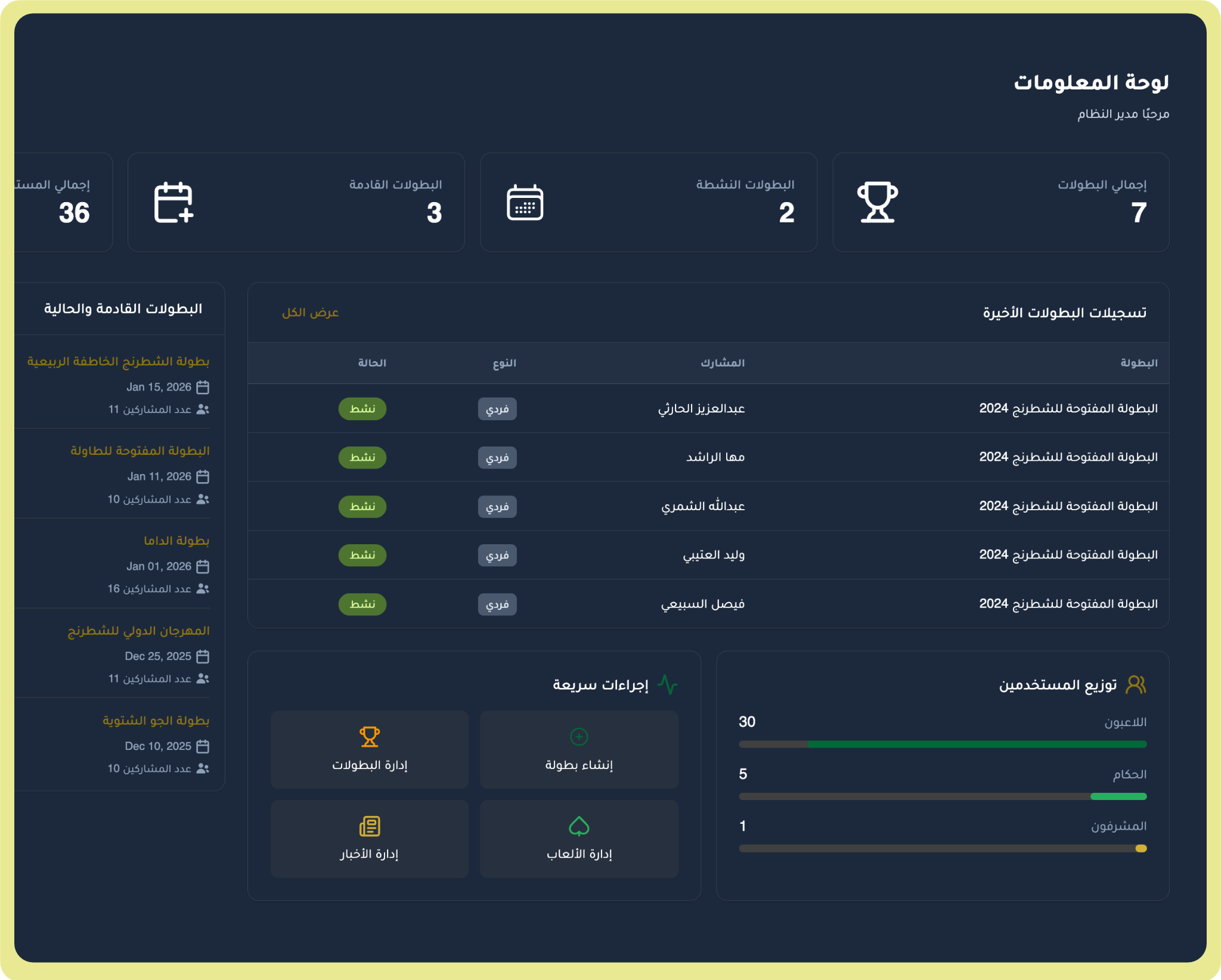The height and width of the screenshot is (980, 1221).
Task: Open إدارة البطولات quick action
Action: click(370, 750)
